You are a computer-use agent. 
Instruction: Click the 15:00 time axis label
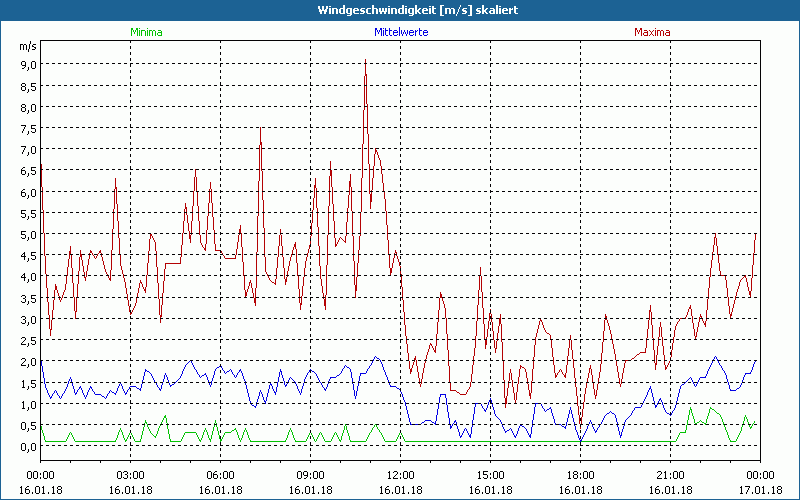(x=491, y=475)
